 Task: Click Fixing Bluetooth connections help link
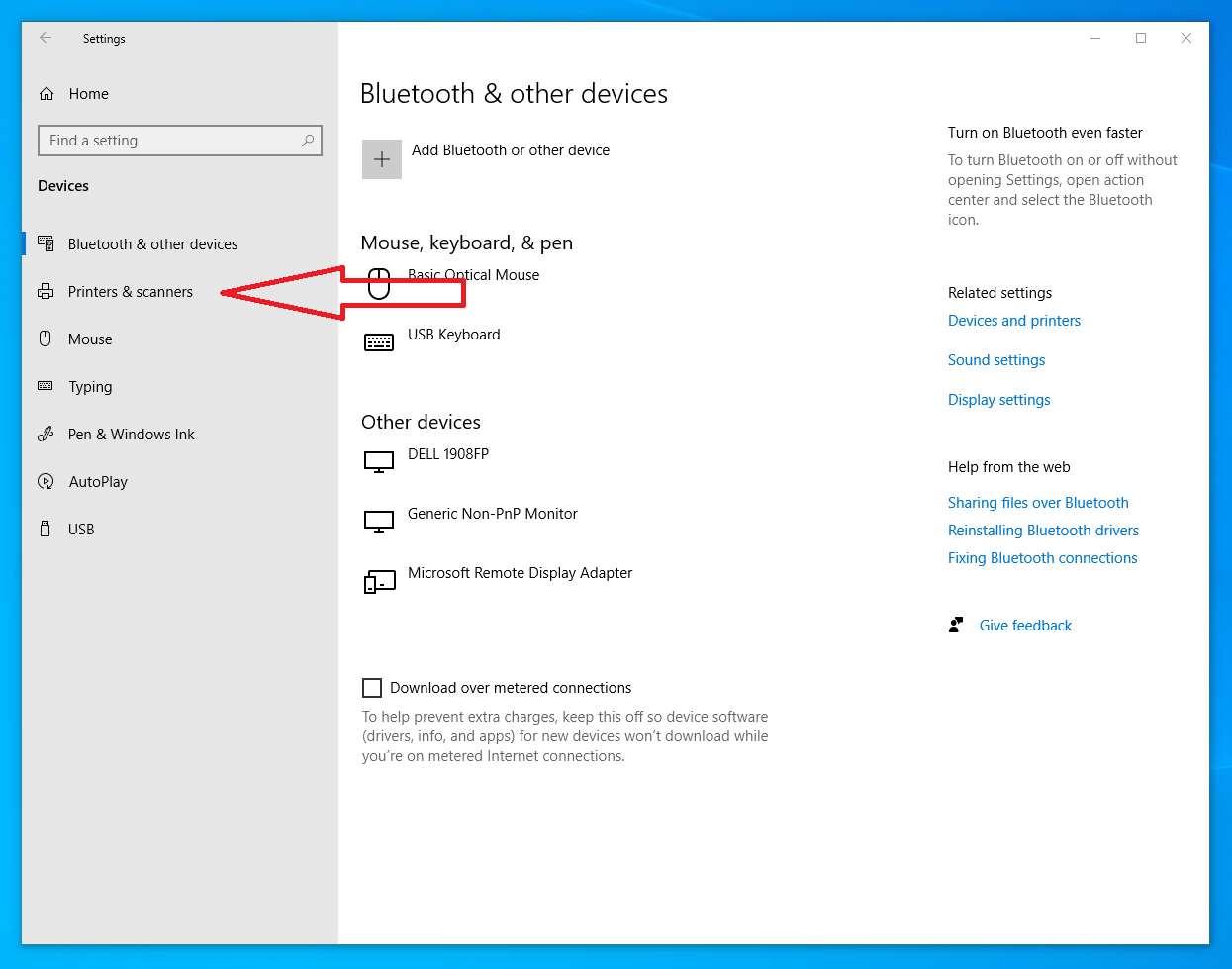pos(1042,558)
